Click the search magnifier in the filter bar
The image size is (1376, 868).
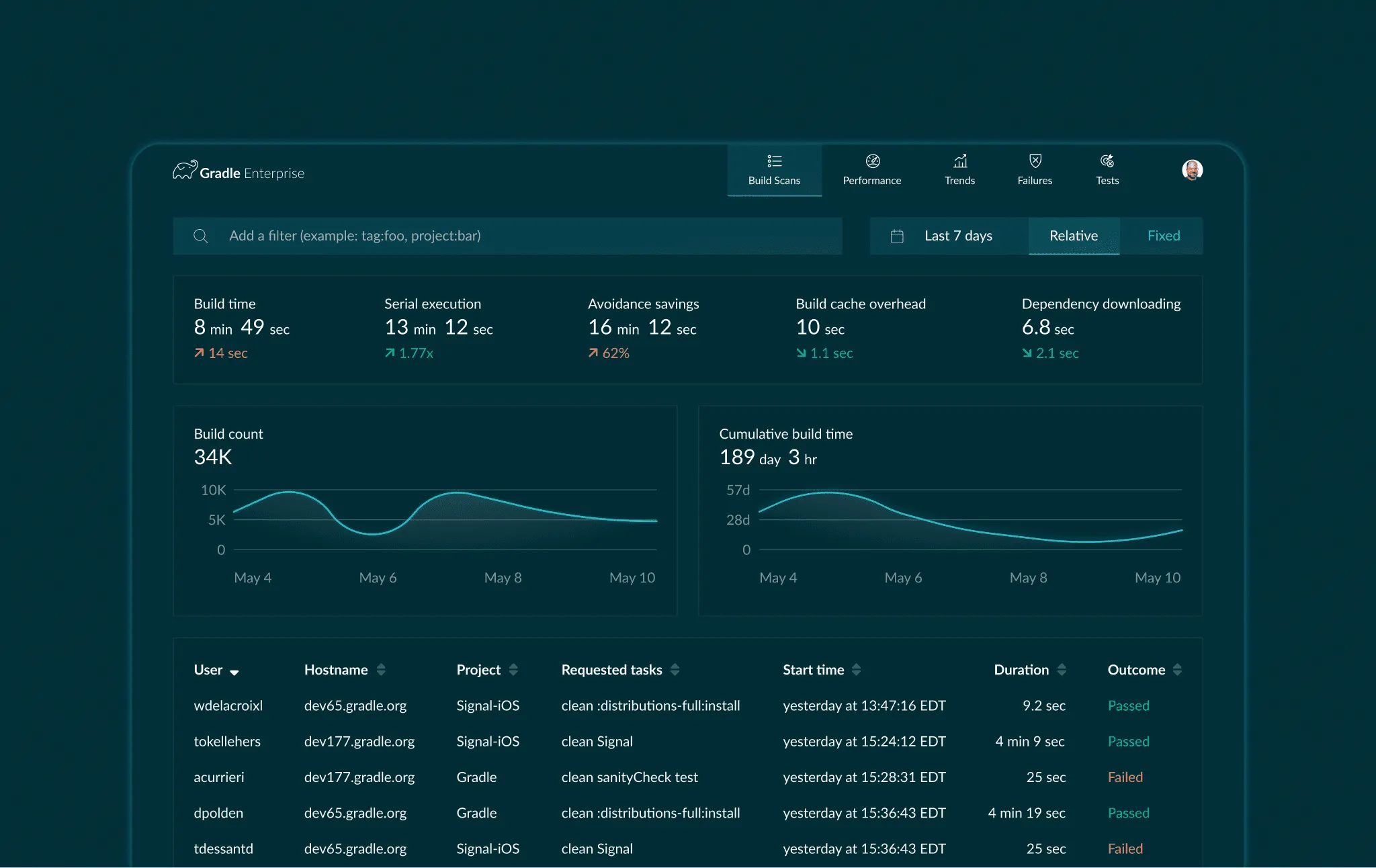point(201,236)
